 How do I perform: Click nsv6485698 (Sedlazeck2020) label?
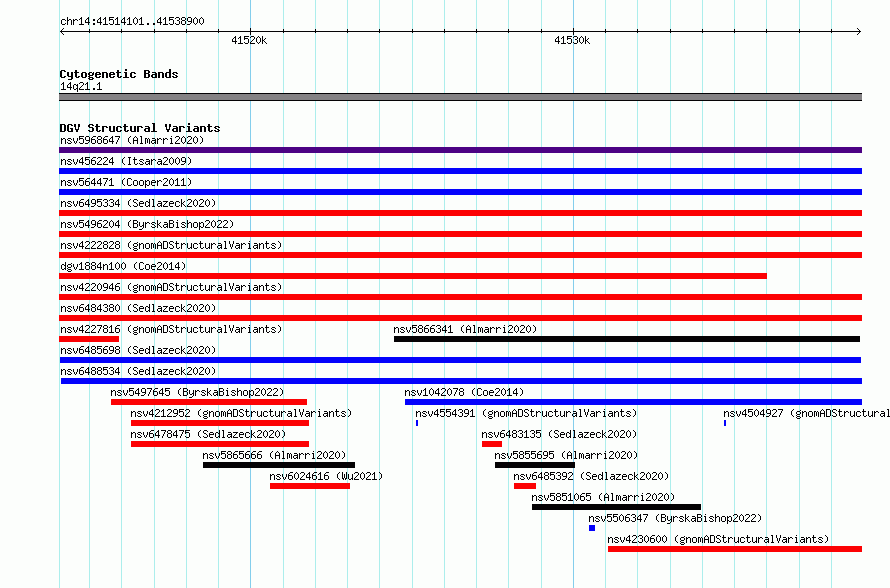tap(138, 350)
